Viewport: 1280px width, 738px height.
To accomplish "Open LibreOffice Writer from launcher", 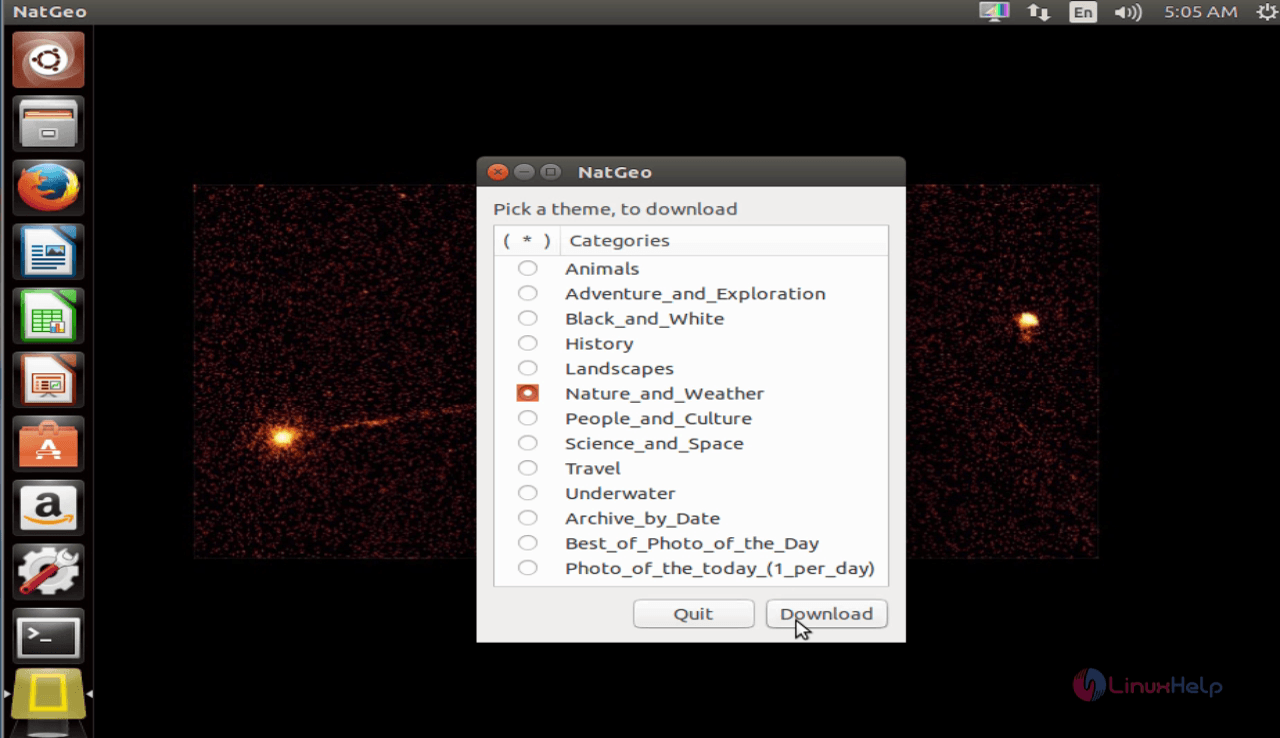I will [x=48, y=252].
